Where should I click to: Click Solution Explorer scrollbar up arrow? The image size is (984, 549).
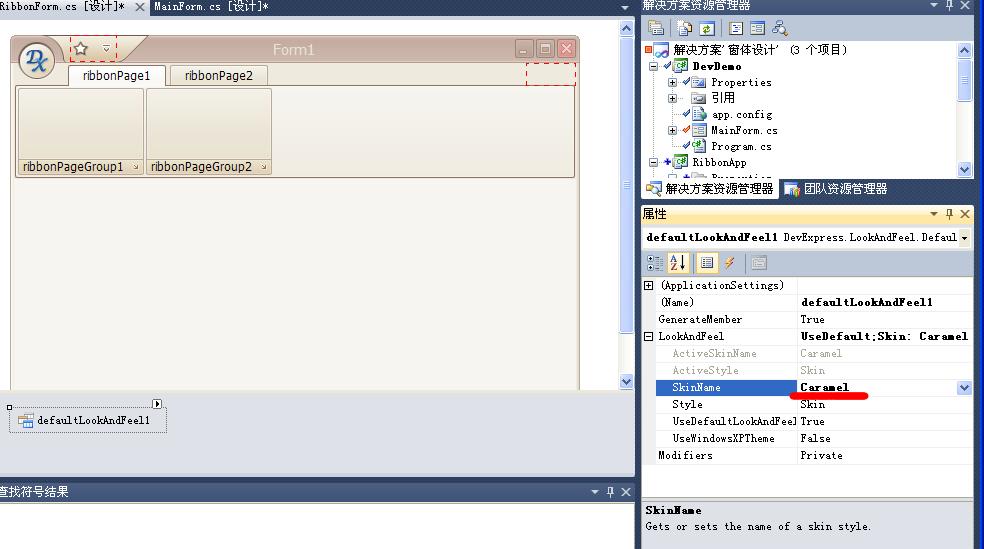965,50
